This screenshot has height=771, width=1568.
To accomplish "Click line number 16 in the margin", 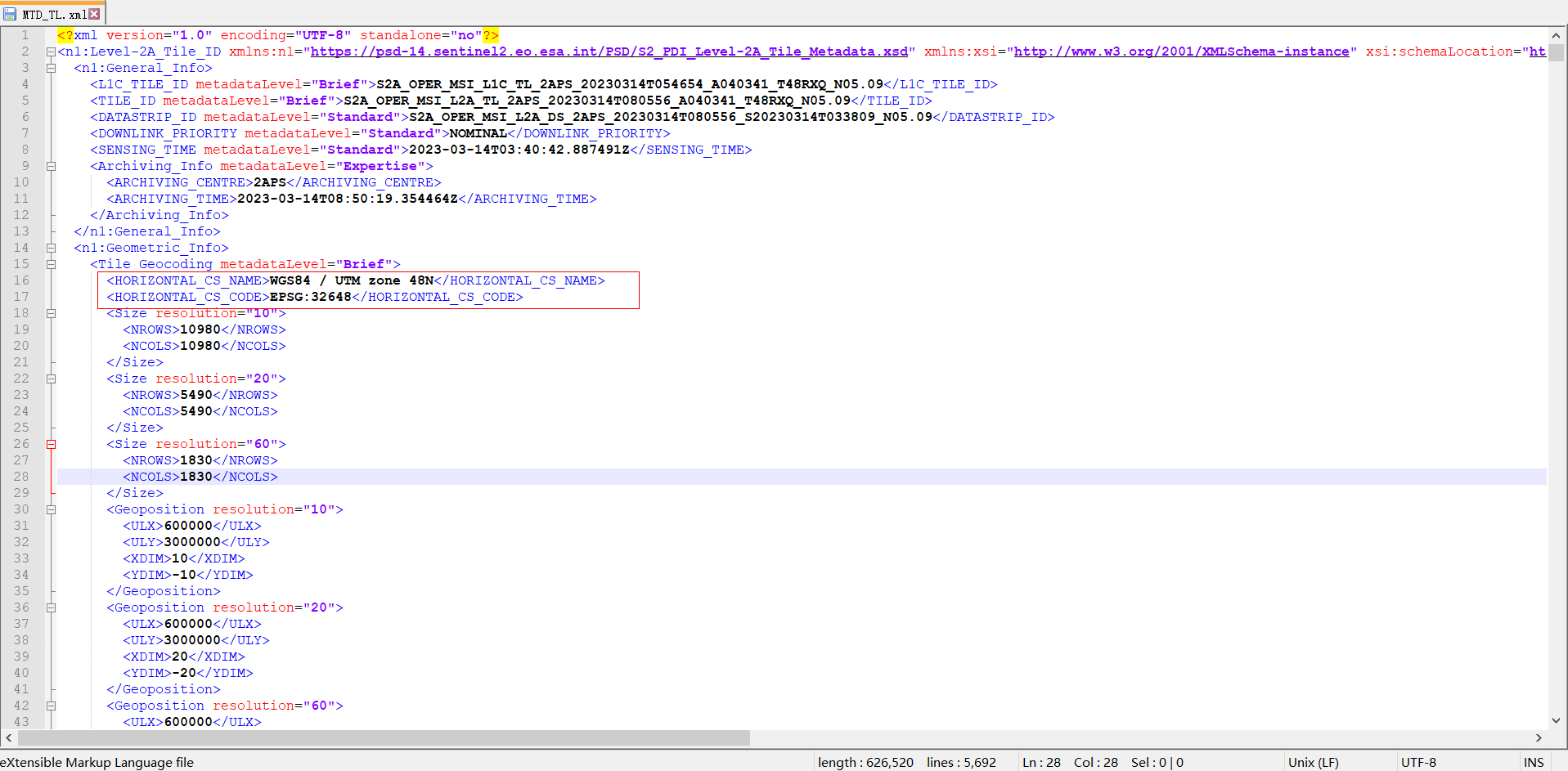I will [x=21, y=280].
